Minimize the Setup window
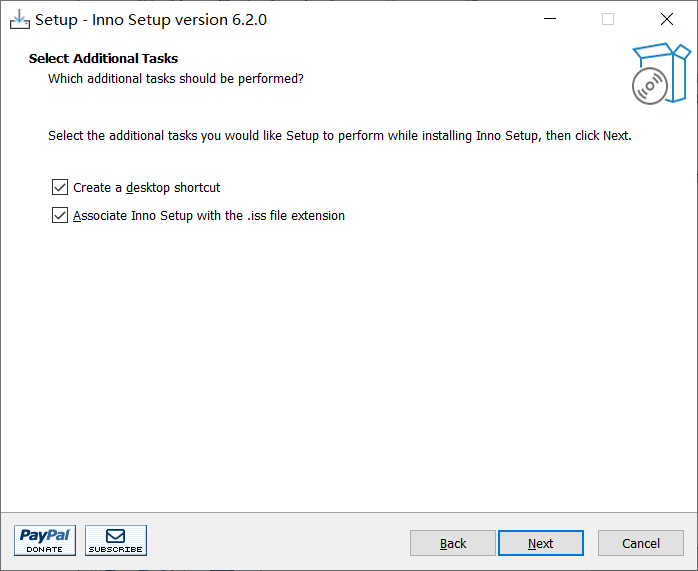The image size is (698, 571). (x=550, y=19)
